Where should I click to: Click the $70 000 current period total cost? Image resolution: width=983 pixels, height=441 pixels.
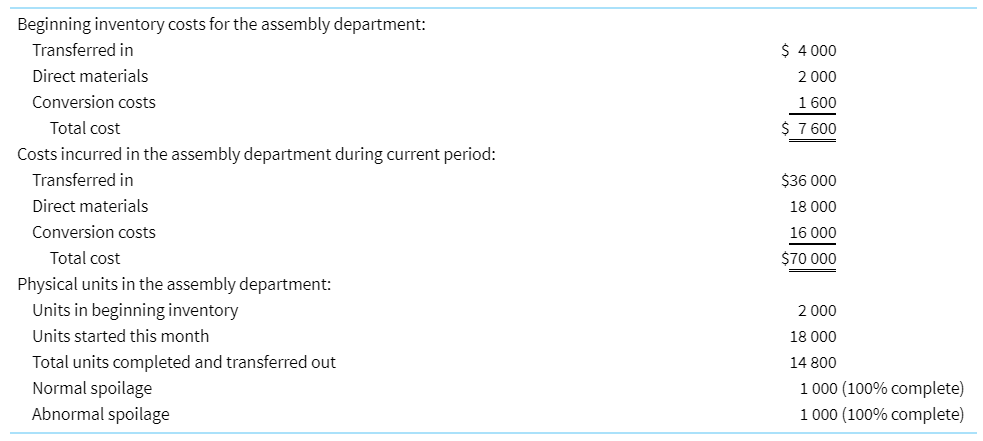tap(809, 259)
